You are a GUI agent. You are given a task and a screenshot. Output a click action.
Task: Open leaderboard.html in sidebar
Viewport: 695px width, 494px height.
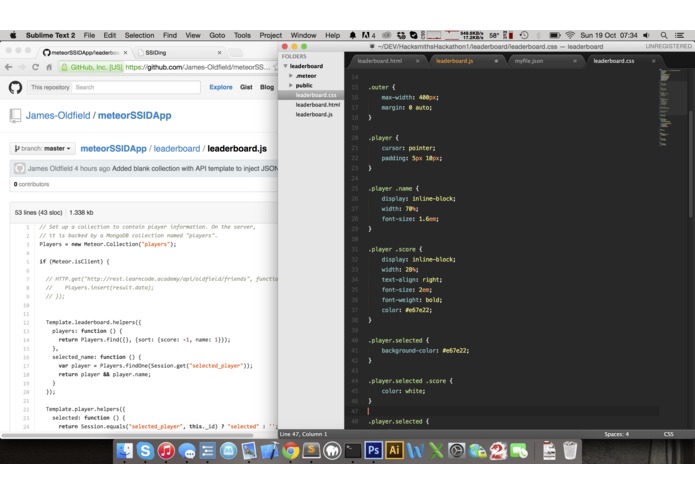(318, 105)
